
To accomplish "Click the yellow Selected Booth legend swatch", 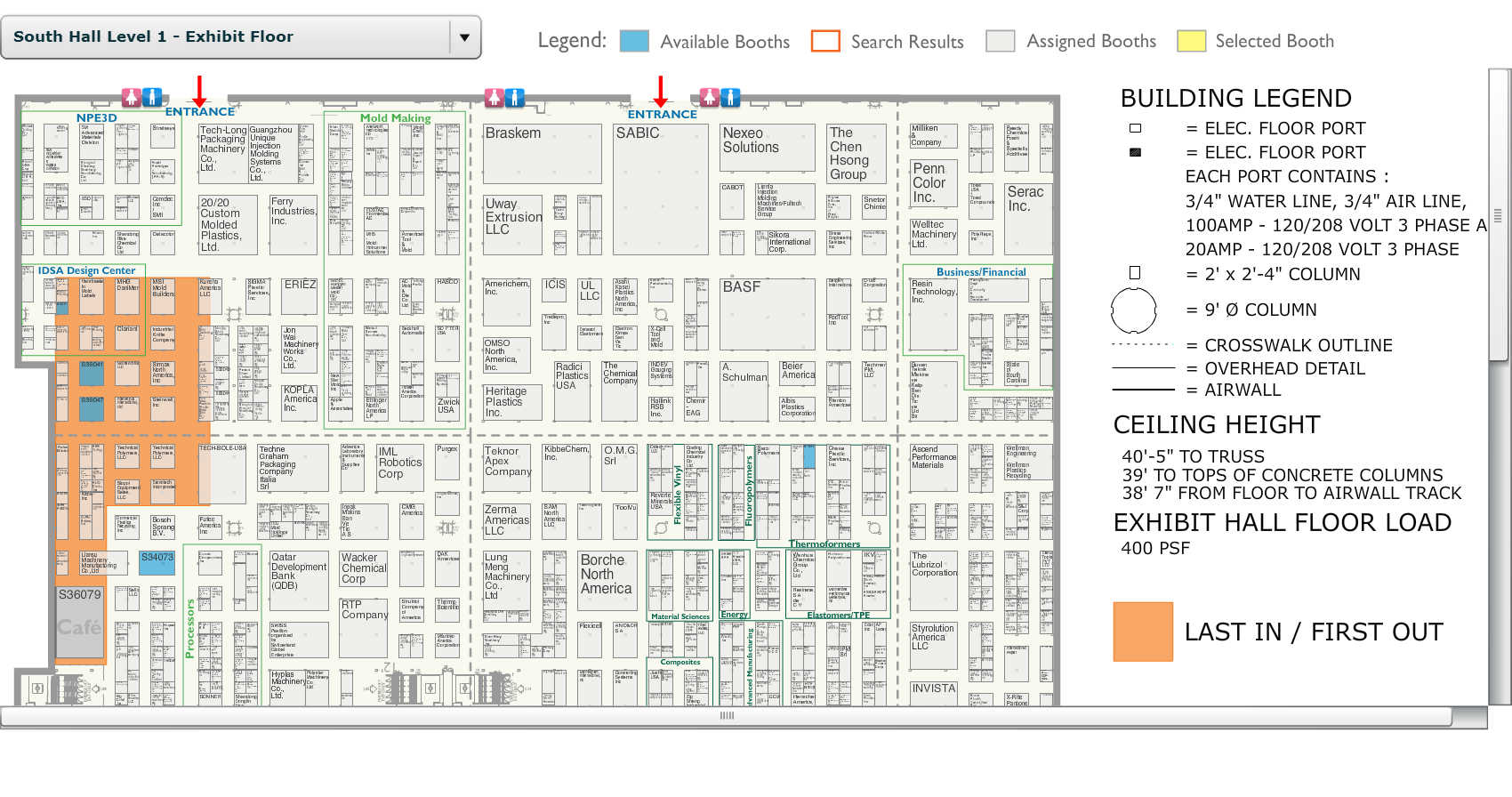I will point(1191,41).
